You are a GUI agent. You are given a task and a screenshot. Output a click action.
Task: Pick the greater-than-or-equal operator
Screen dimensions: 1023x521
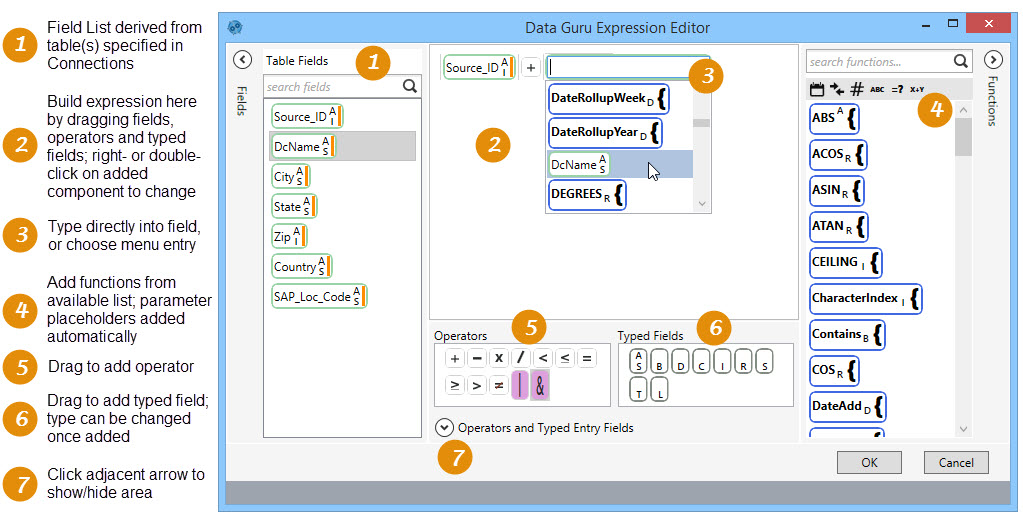click(x=455, y=385)
